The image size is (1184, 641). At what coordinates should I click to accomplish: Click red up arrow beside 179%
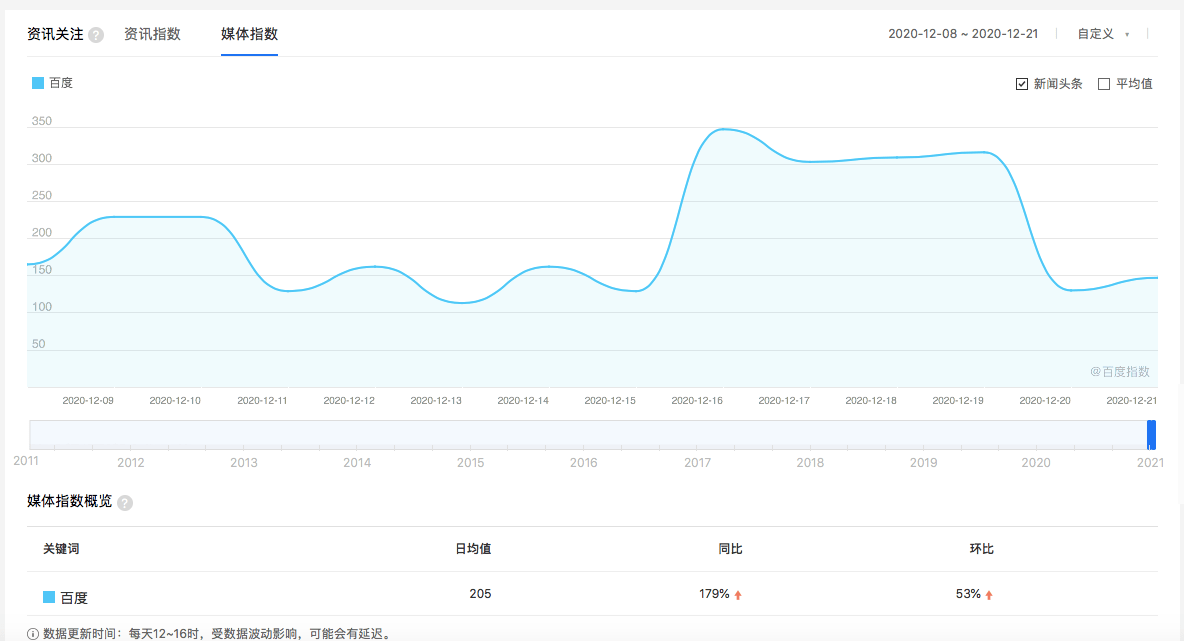(x=738, y=595)
